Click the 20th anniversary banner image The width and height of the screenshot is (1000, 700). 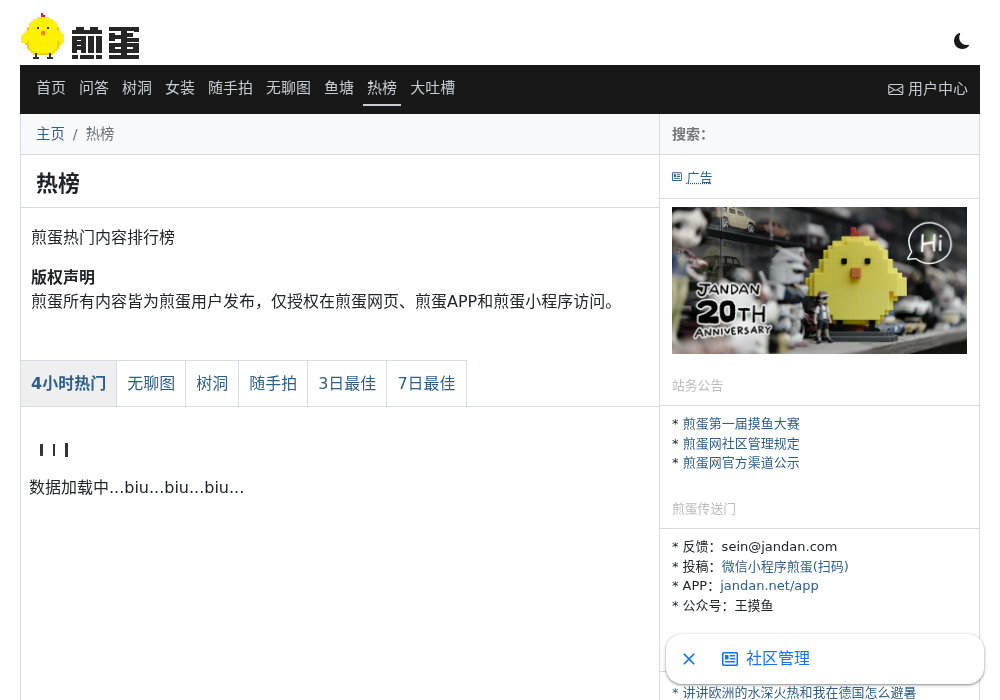point(819,281)
